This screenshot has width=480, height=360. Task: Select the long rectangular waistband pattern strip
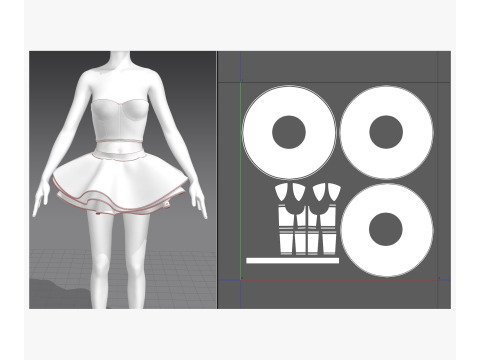(x=292, y=260)
